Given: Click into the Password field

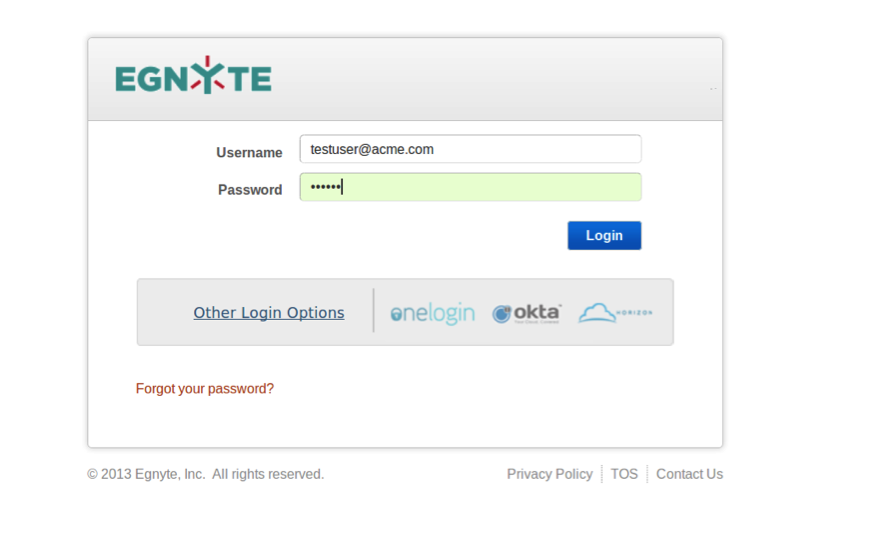Looking at the screenshot, I should coord(470,187).
